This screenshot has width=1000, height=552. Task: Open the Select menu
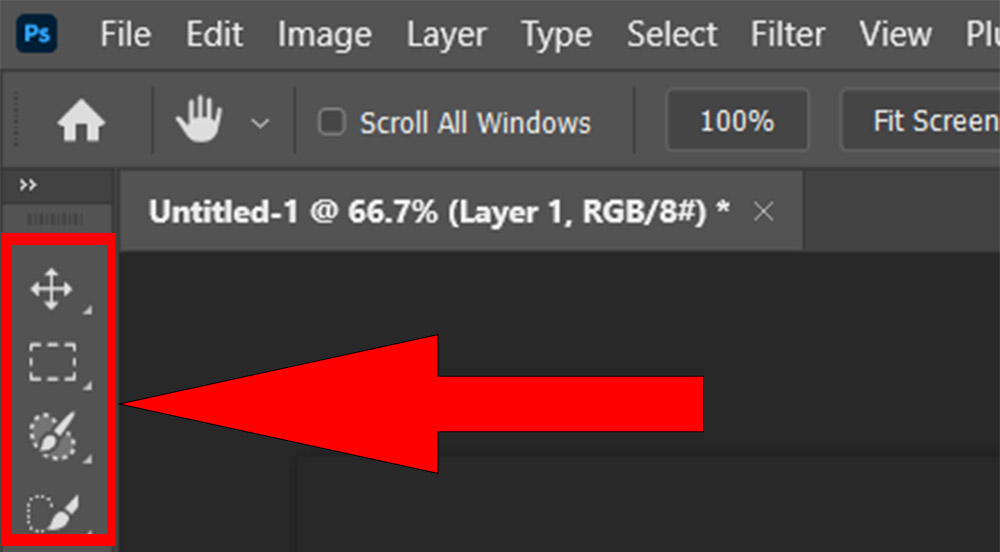click(x=672, y=34)
